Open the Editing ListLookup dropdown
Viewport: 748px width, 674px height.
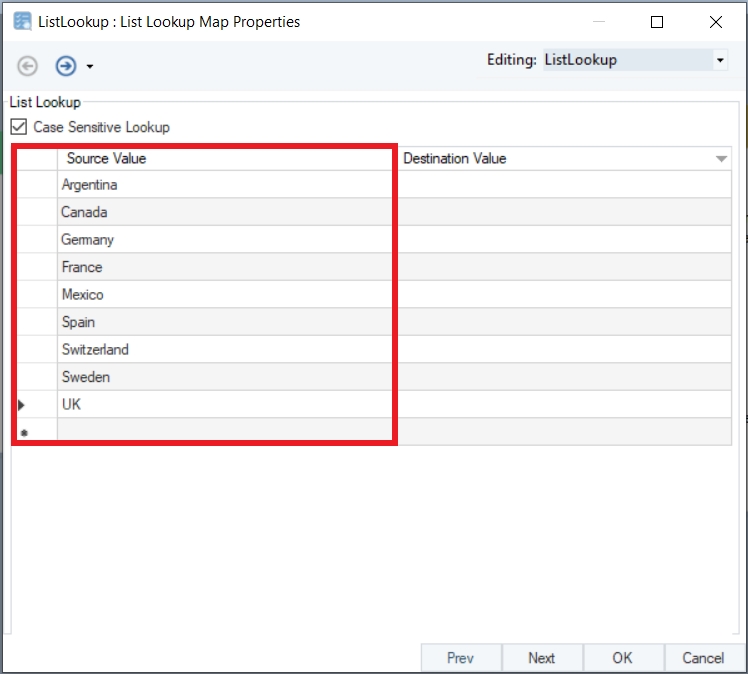pos(720,60)
